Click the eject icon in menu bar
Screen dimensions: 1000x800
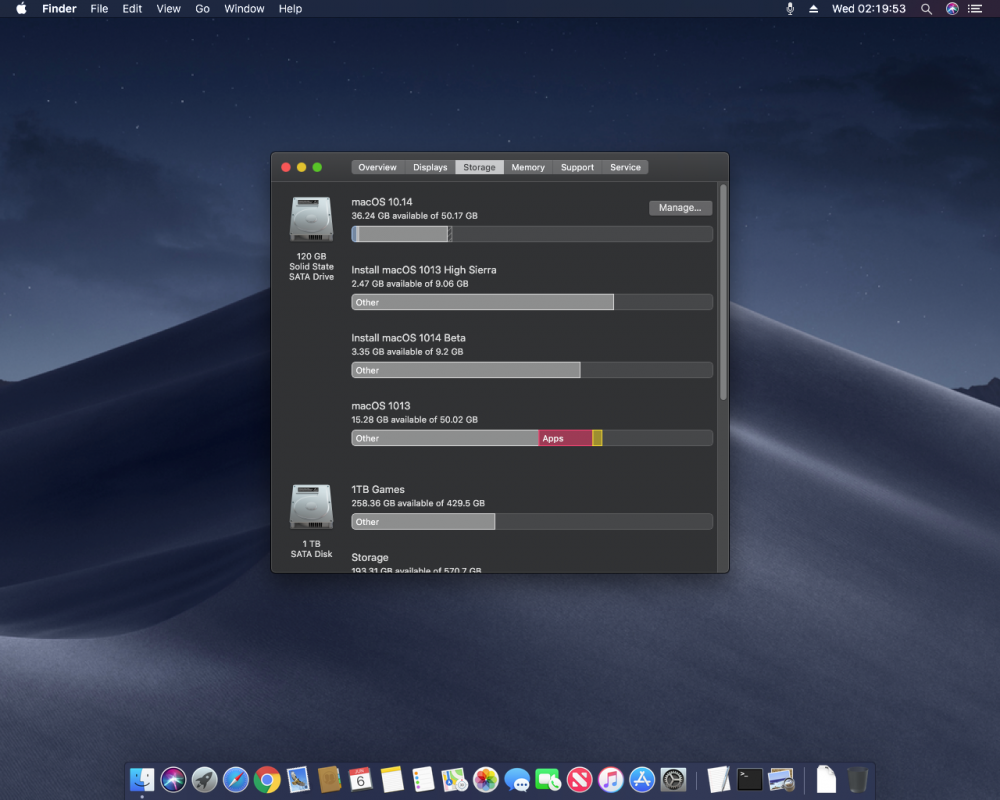point(814,9)
